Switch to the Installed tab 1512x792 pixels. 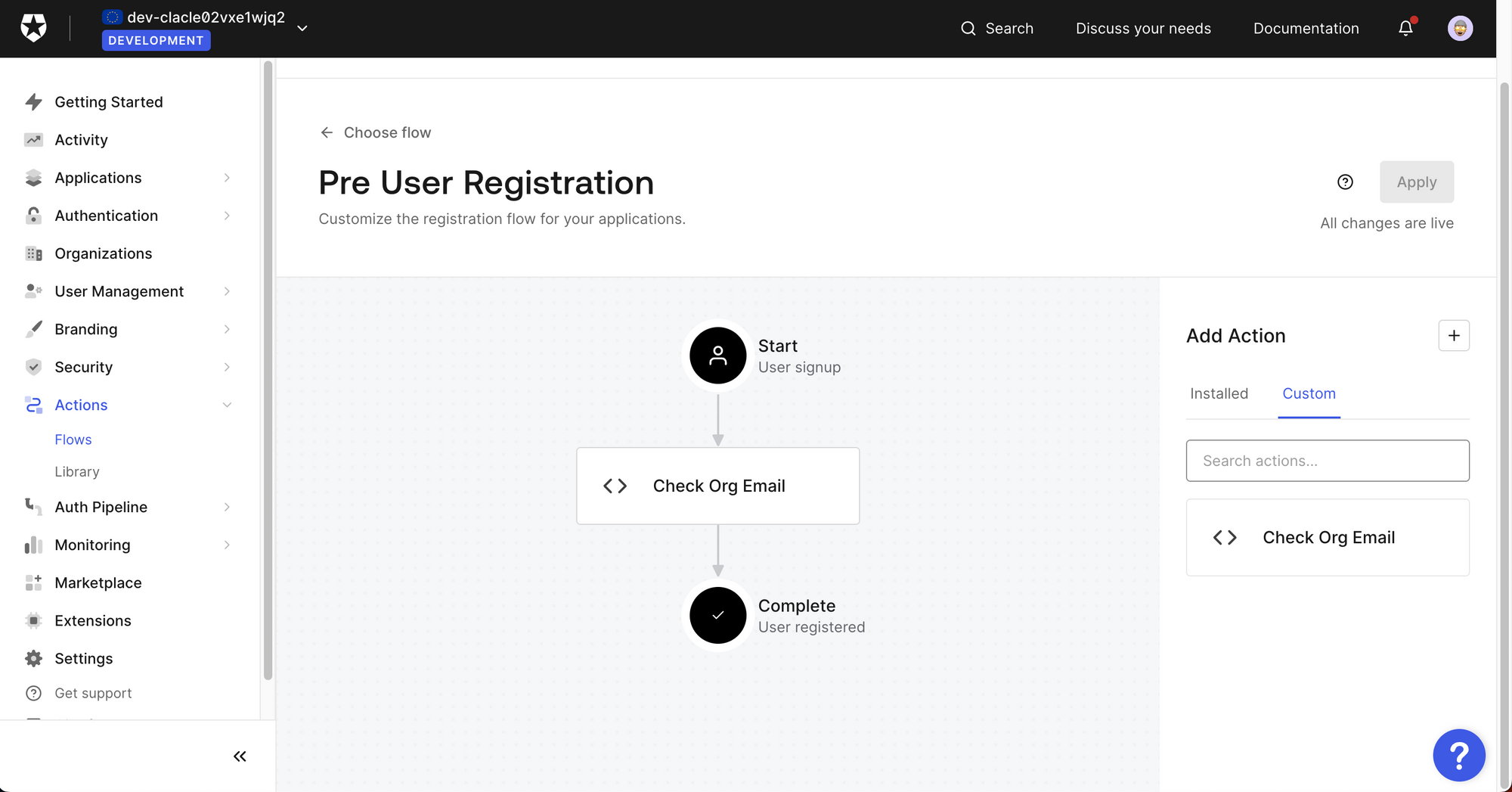(1219, 393)
